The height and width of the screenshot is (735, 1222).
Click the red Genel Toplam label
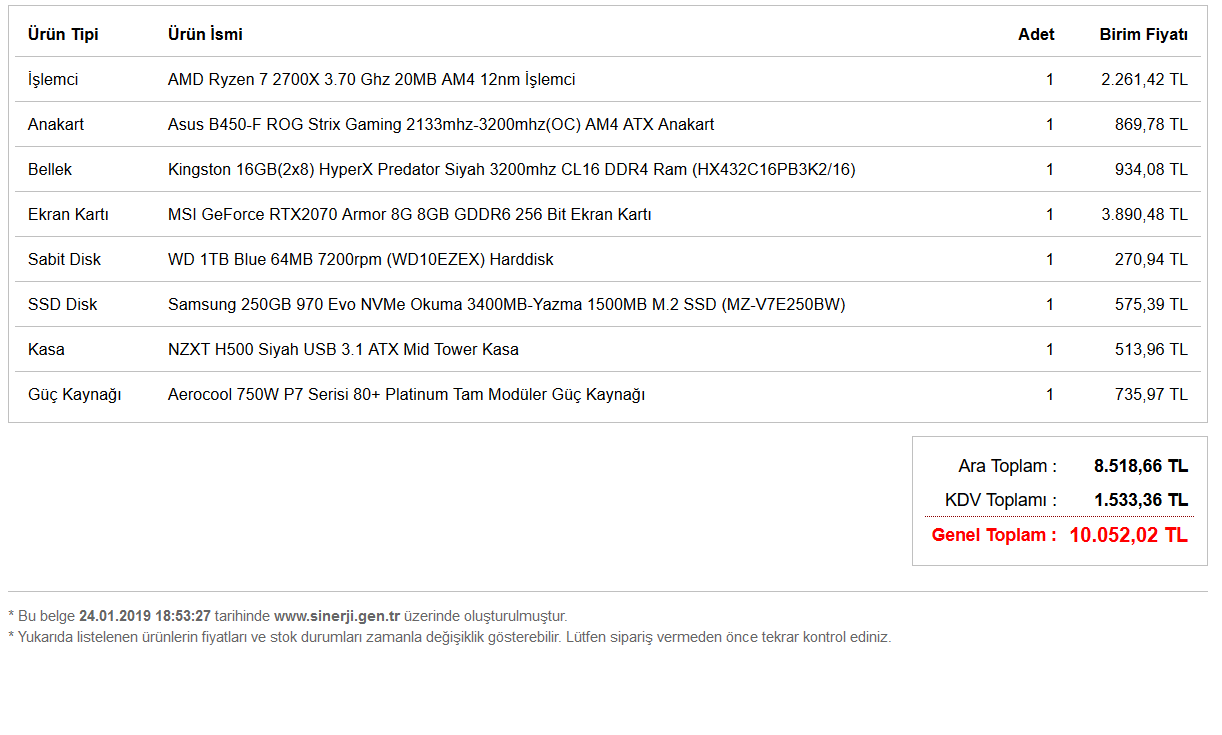click(x=994, y=535)
